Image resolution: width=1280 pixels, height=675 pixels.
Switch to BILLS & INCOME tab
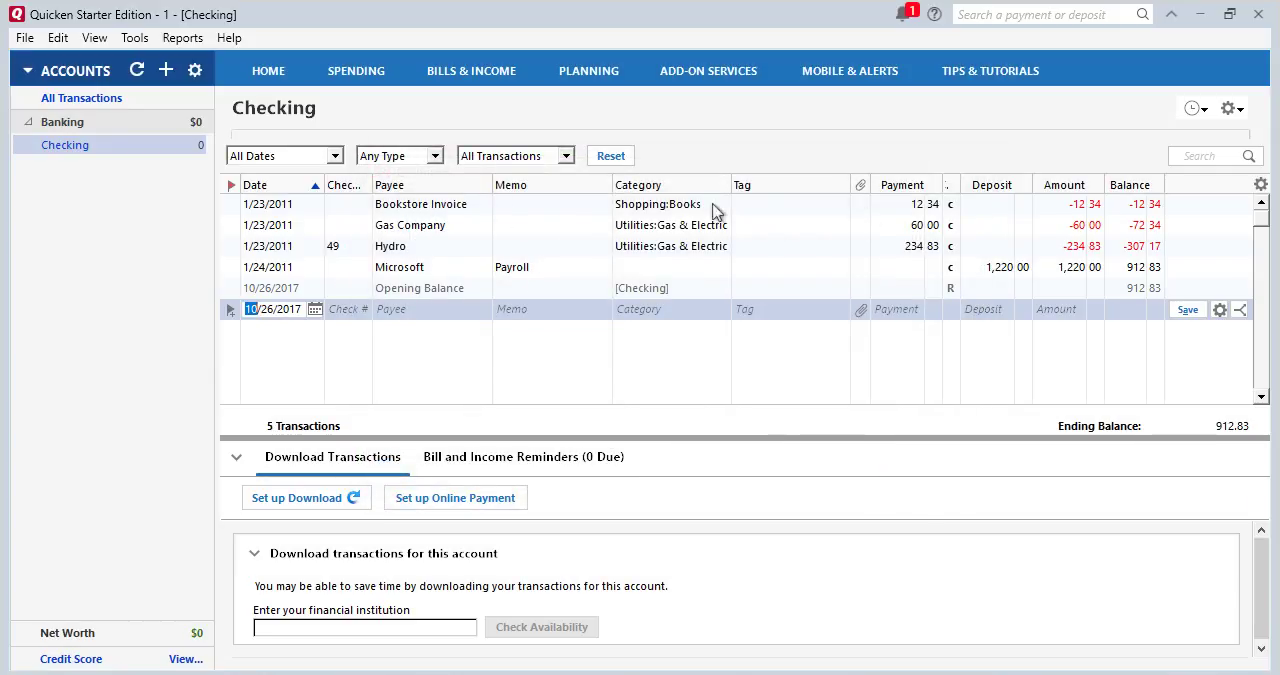(x=471, y=71)
